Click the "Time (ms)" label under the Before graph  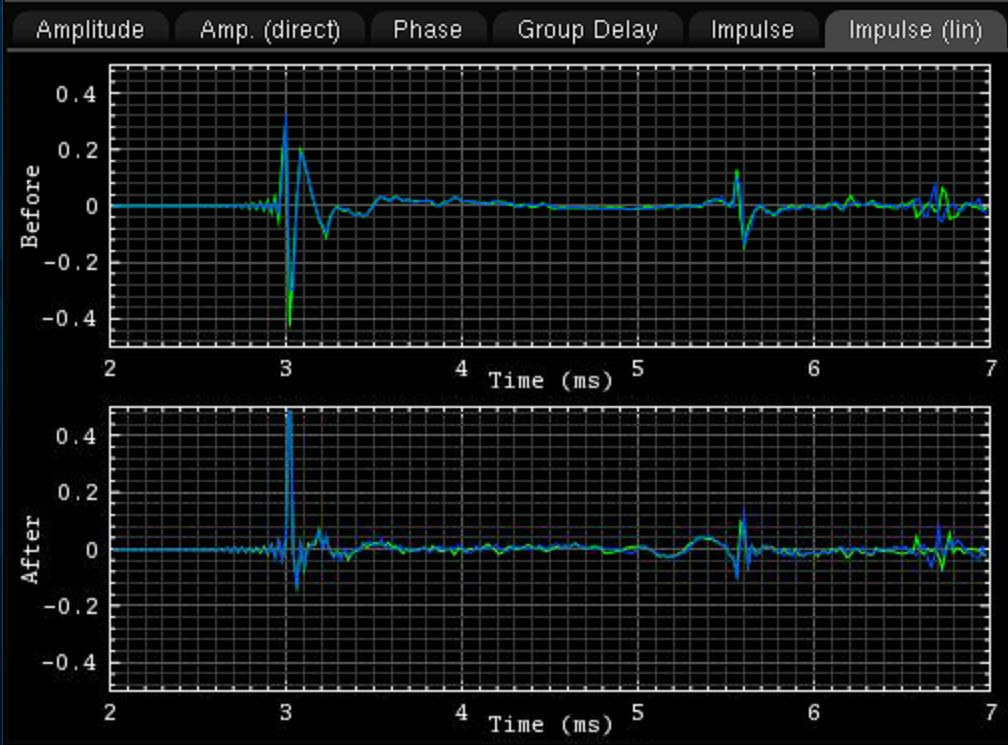pyautogui.click(x=550, y=380)
